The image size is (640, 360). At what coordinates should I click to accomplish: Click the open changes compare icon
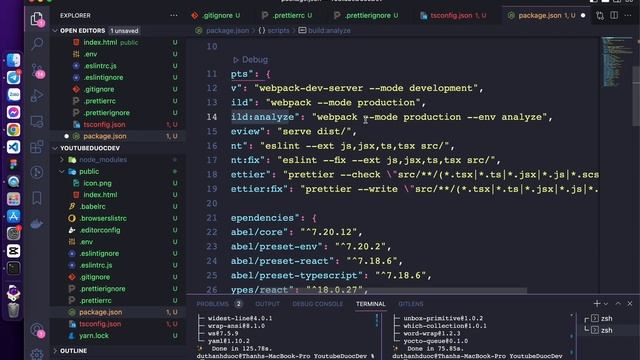[600, 16]
